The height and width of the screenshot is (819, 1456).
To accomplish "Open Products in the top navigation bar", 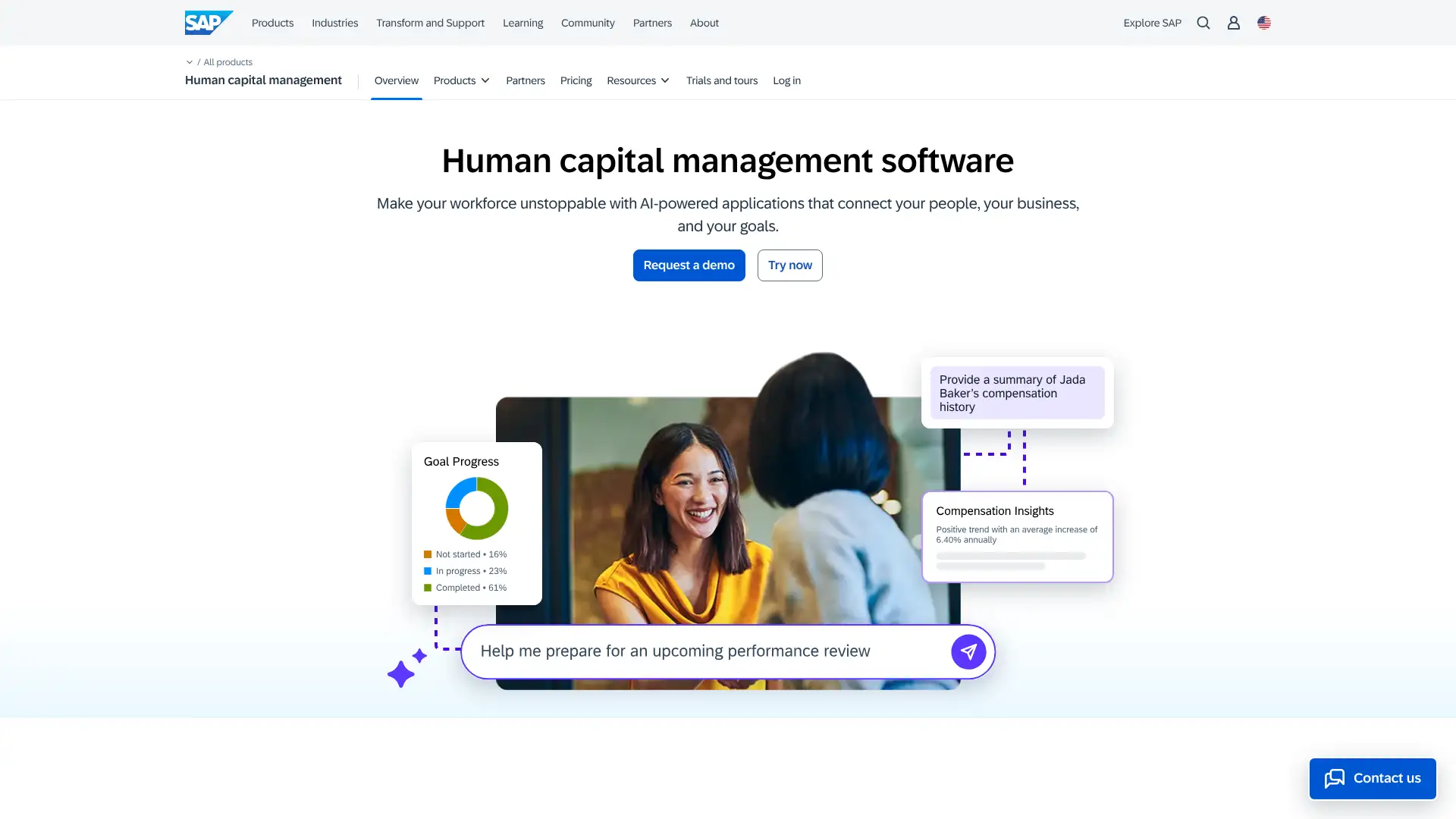I will [272, 23].
